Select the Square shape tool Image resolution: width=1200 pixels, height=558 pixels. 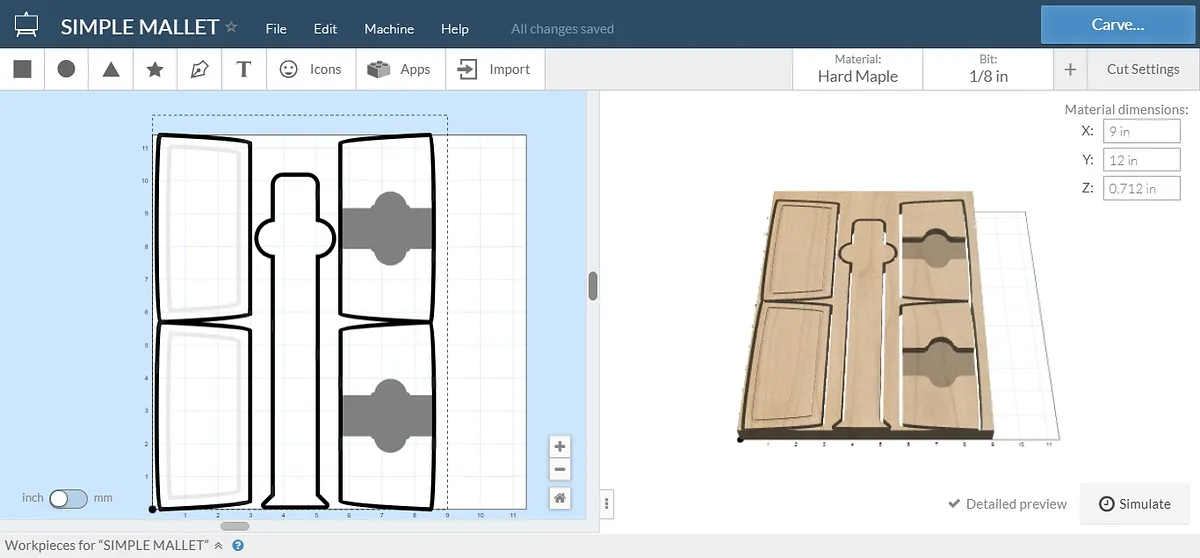(x=22, y=69)
